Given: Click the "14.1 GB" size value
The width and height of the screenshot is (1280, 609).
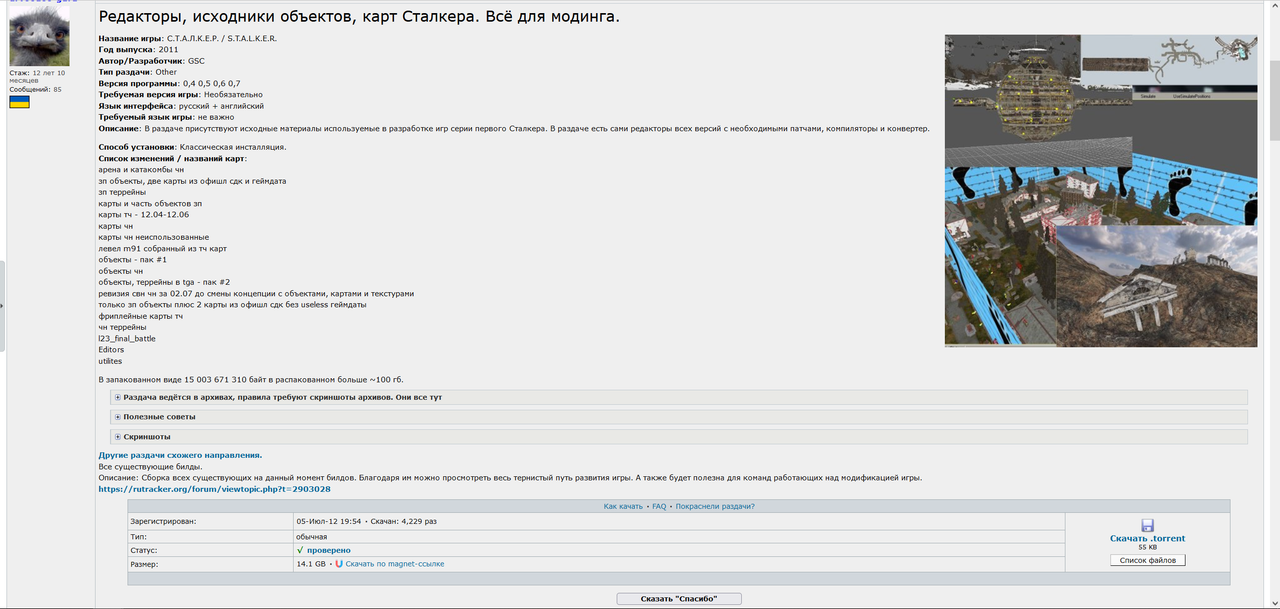Looking at the screenshot, I should pyautogui.click(x=311, y=564).
